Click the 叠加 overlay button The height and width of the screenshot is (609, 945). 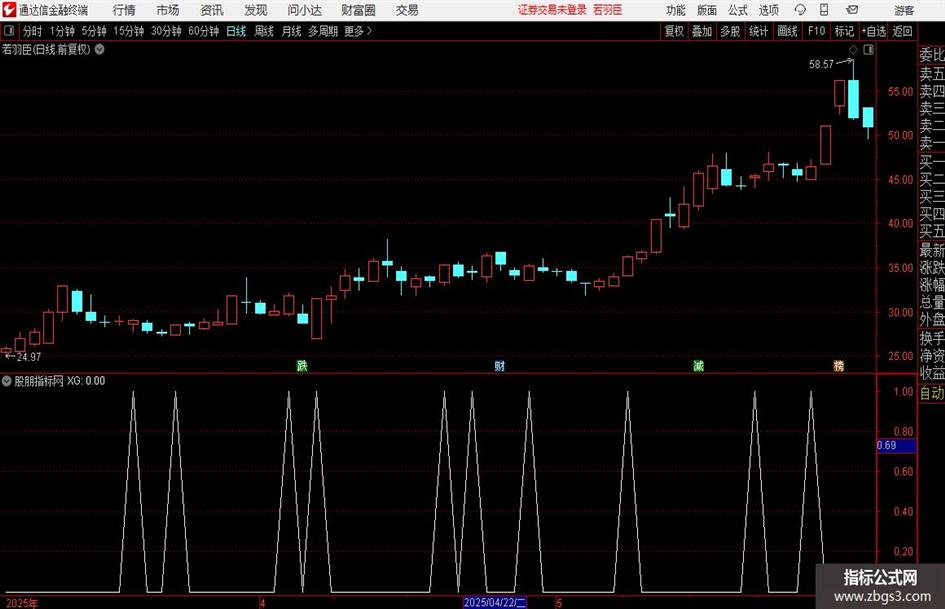pos(702,31)
